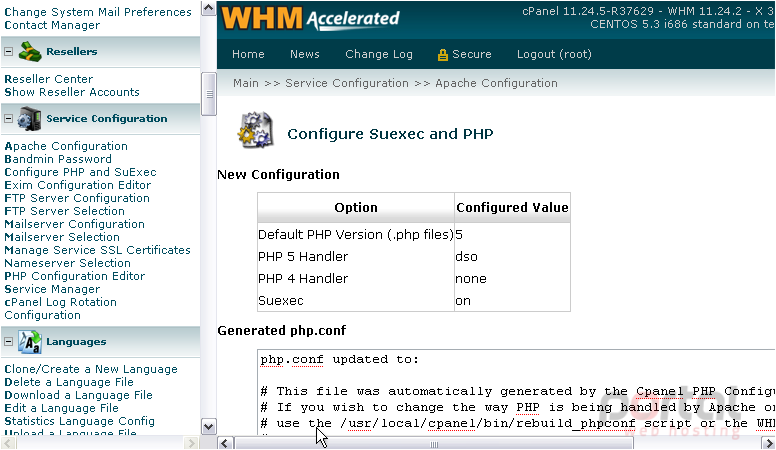
Task: Click sidebar scrollbar up arrow
Action: [x=209, y=8]
